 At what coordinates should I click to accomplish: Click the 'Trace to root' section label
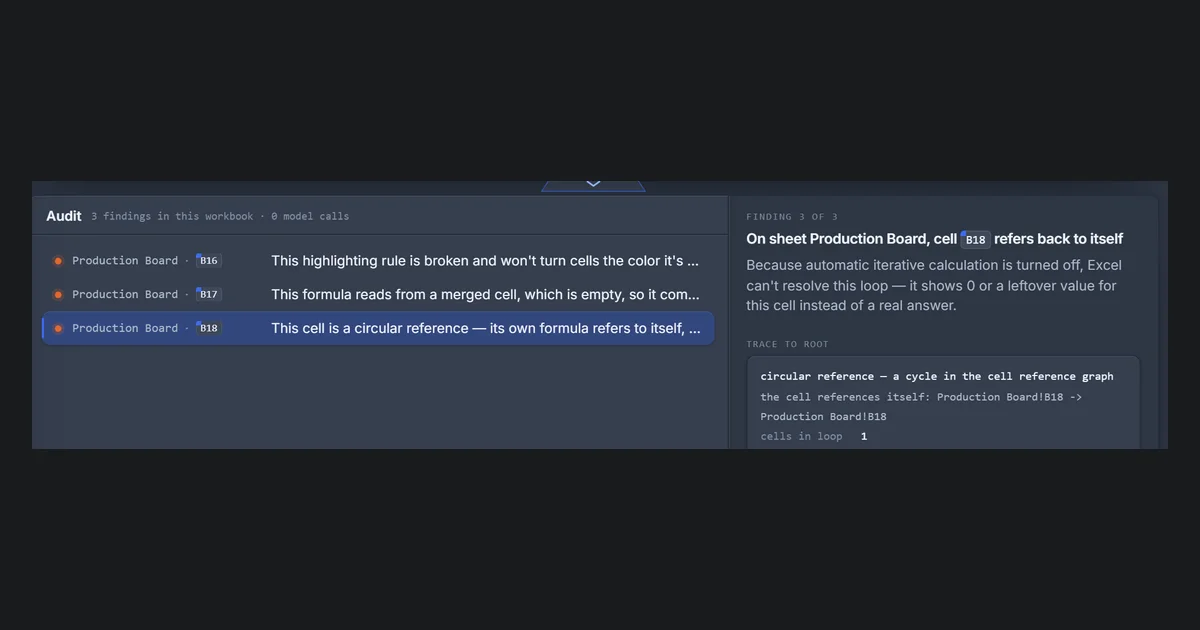787,344
